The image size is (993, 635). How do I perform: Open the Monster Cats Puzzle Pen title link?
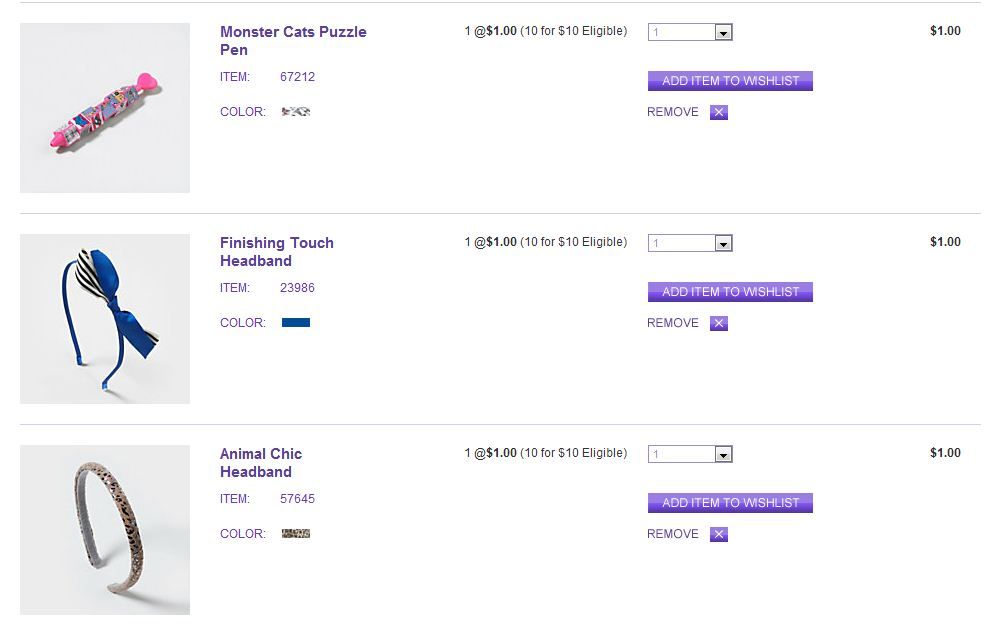[293, 41]
